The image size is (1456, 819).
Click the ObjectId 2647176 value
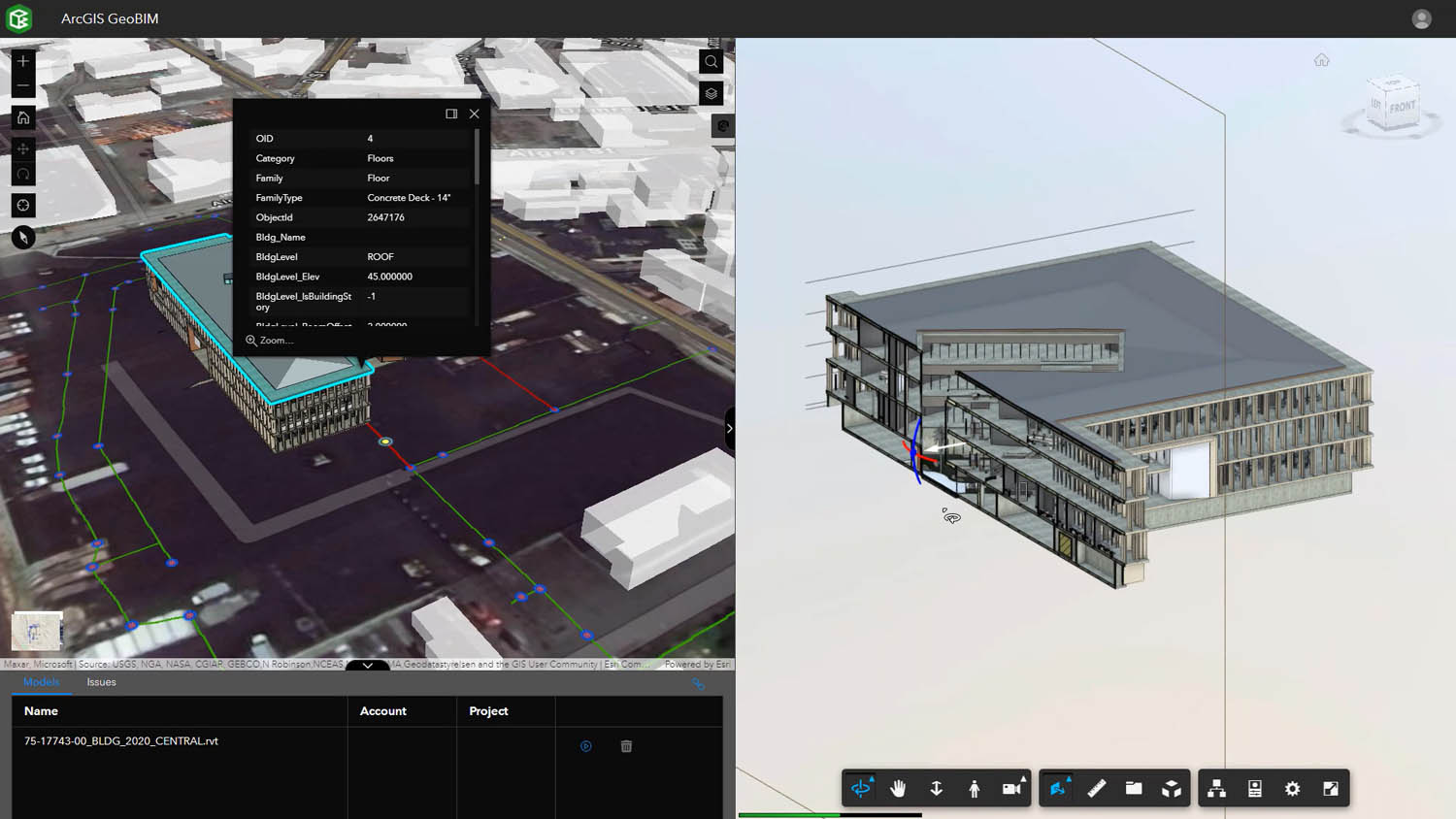pyautogui.click(x=385, y=217)
